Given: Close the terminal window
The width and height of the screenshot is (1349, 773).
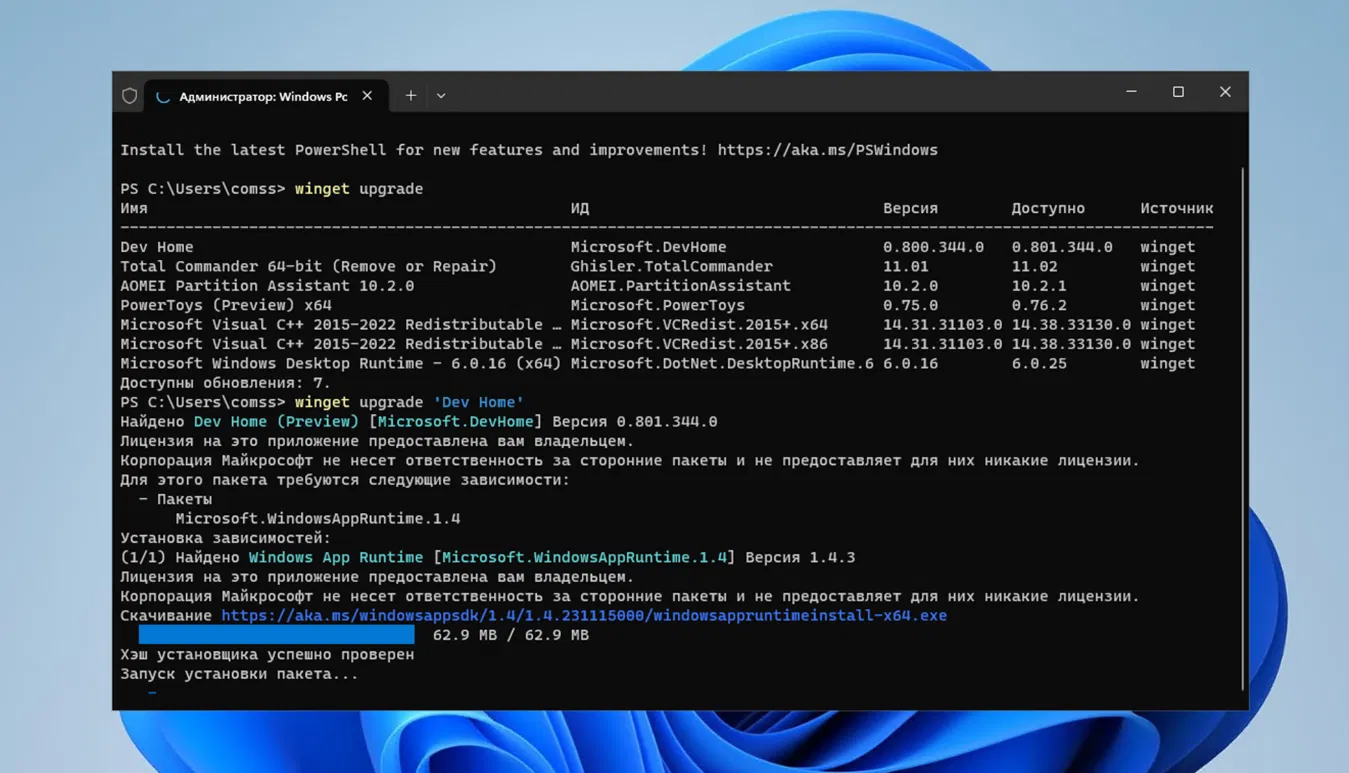Looking at the screenshot, I should click(x=1225, y=92).
